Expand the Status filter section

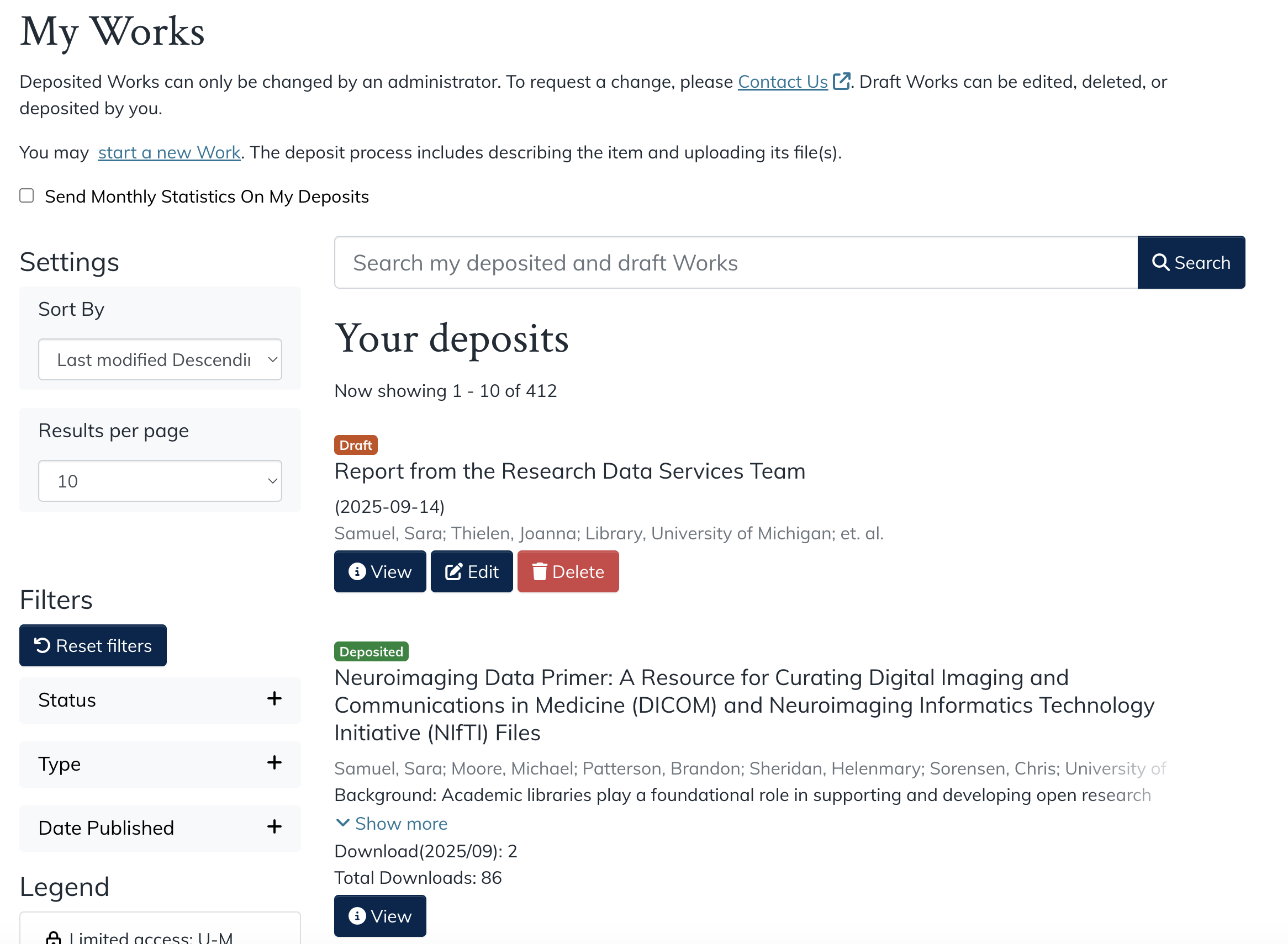coord(275,699)
